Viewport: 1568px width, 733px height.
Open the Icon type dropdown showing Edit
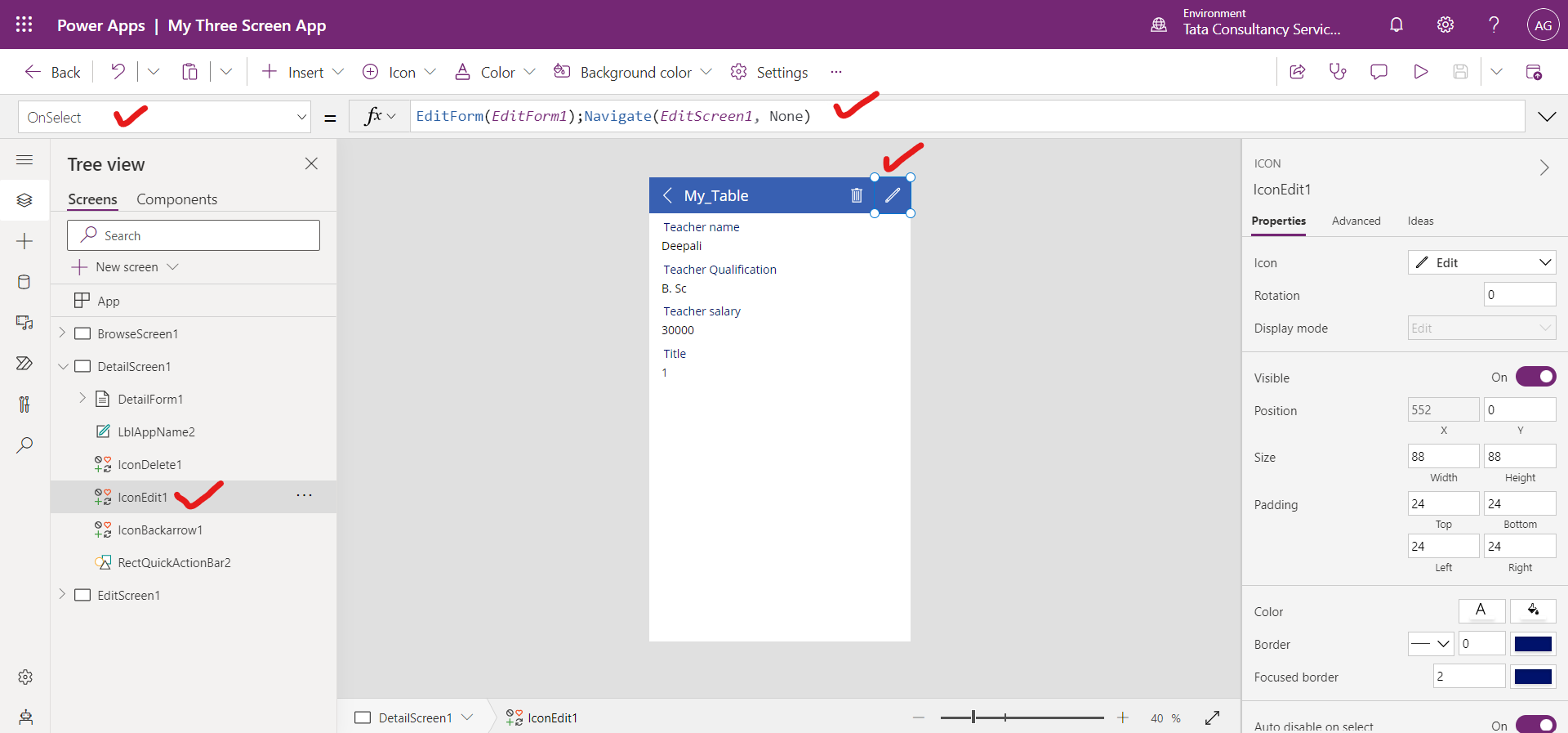[x=1481, y=262]
